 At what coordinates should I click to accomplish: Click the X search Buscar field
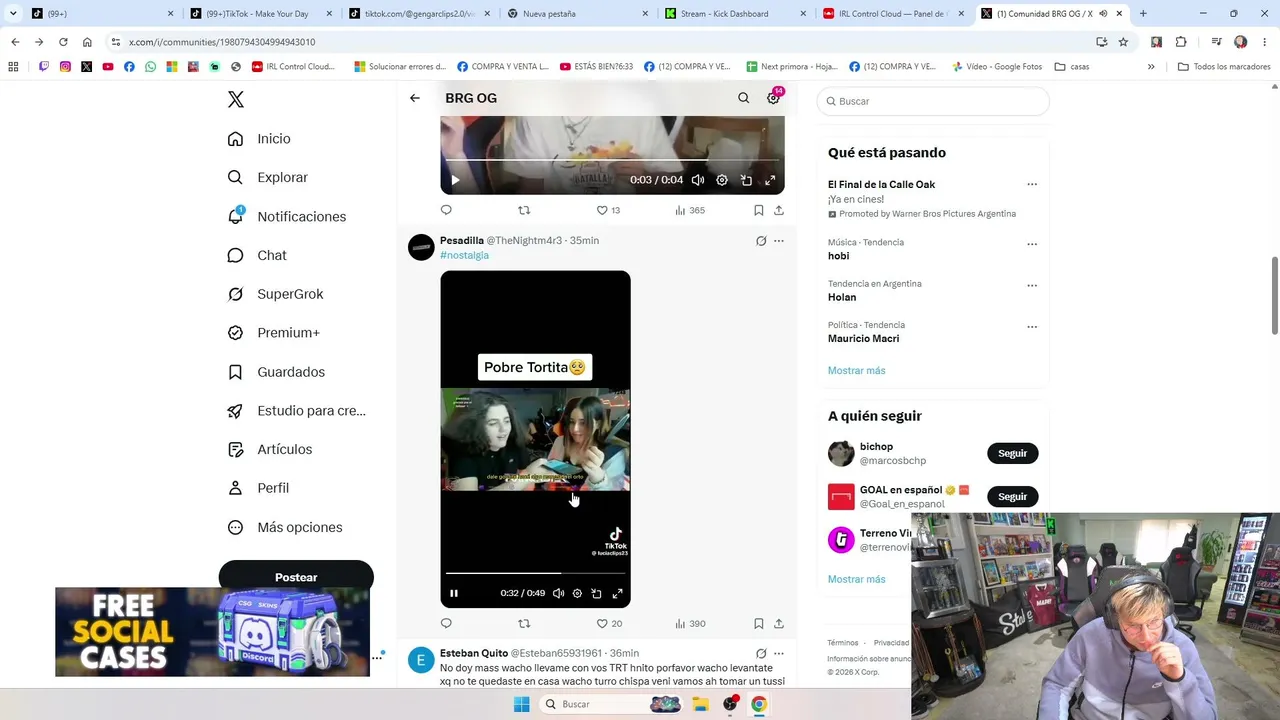click(x=933, y=101)
